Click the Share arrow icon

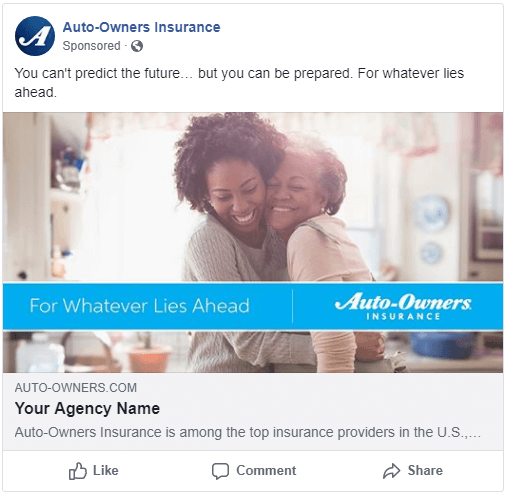[x=391, y=471]
